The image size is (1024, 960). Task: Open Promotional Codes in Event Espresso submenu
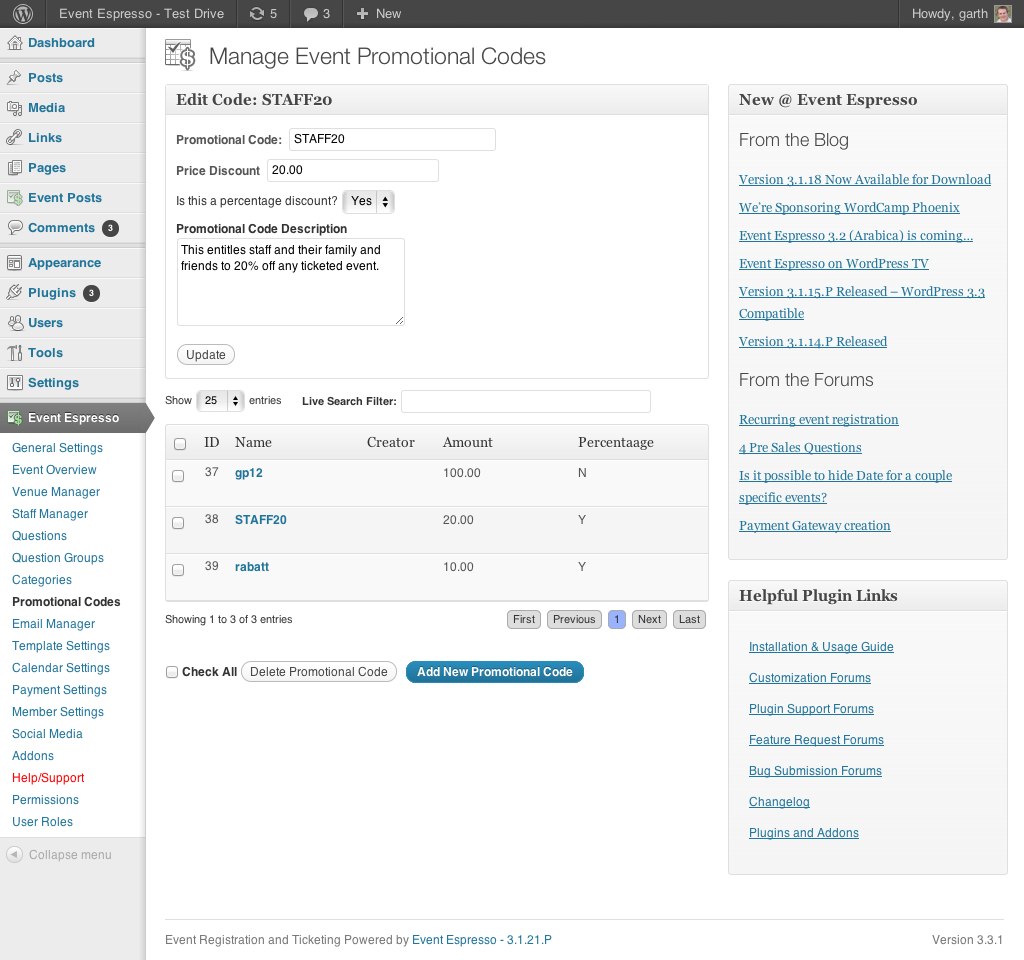66,602
